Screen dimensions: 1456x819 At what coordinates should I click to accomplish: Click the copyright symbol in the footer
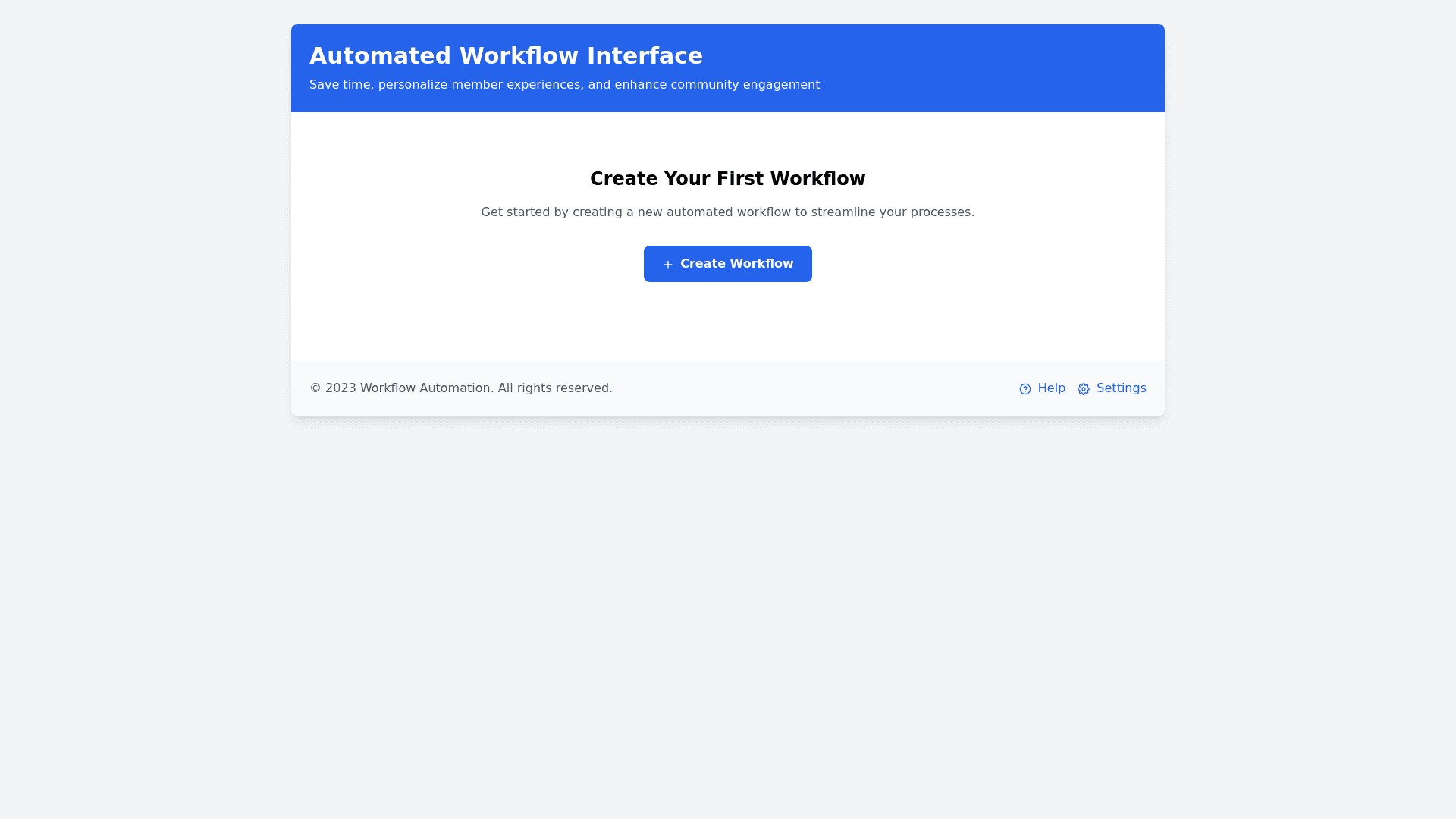[315, 388]
